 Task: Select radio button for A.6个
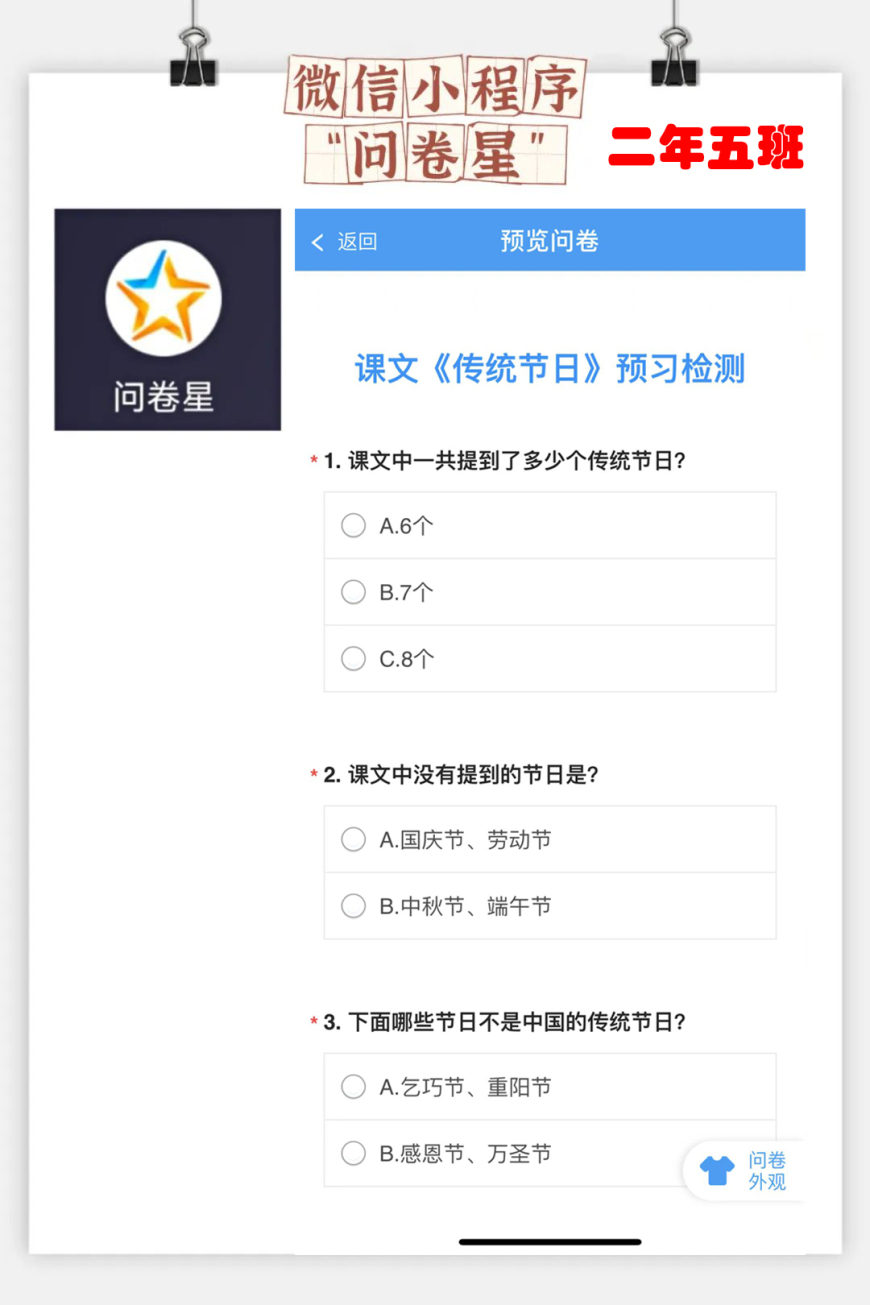pos(353,525)
